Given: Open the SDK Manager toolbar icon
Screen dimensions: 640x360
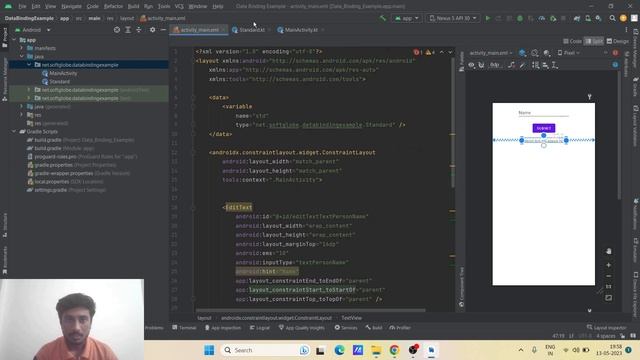Looking at the screenshot, I should pyautogui.click(x=598, y=18).
